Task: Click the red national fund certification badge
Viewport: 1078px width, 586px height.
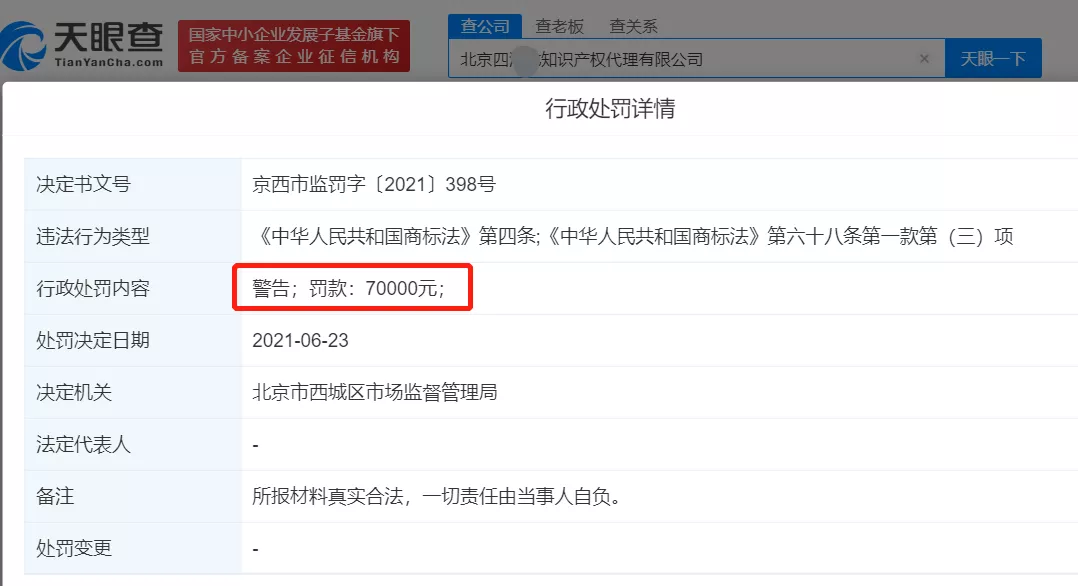Action: click(x=291, y=44)
